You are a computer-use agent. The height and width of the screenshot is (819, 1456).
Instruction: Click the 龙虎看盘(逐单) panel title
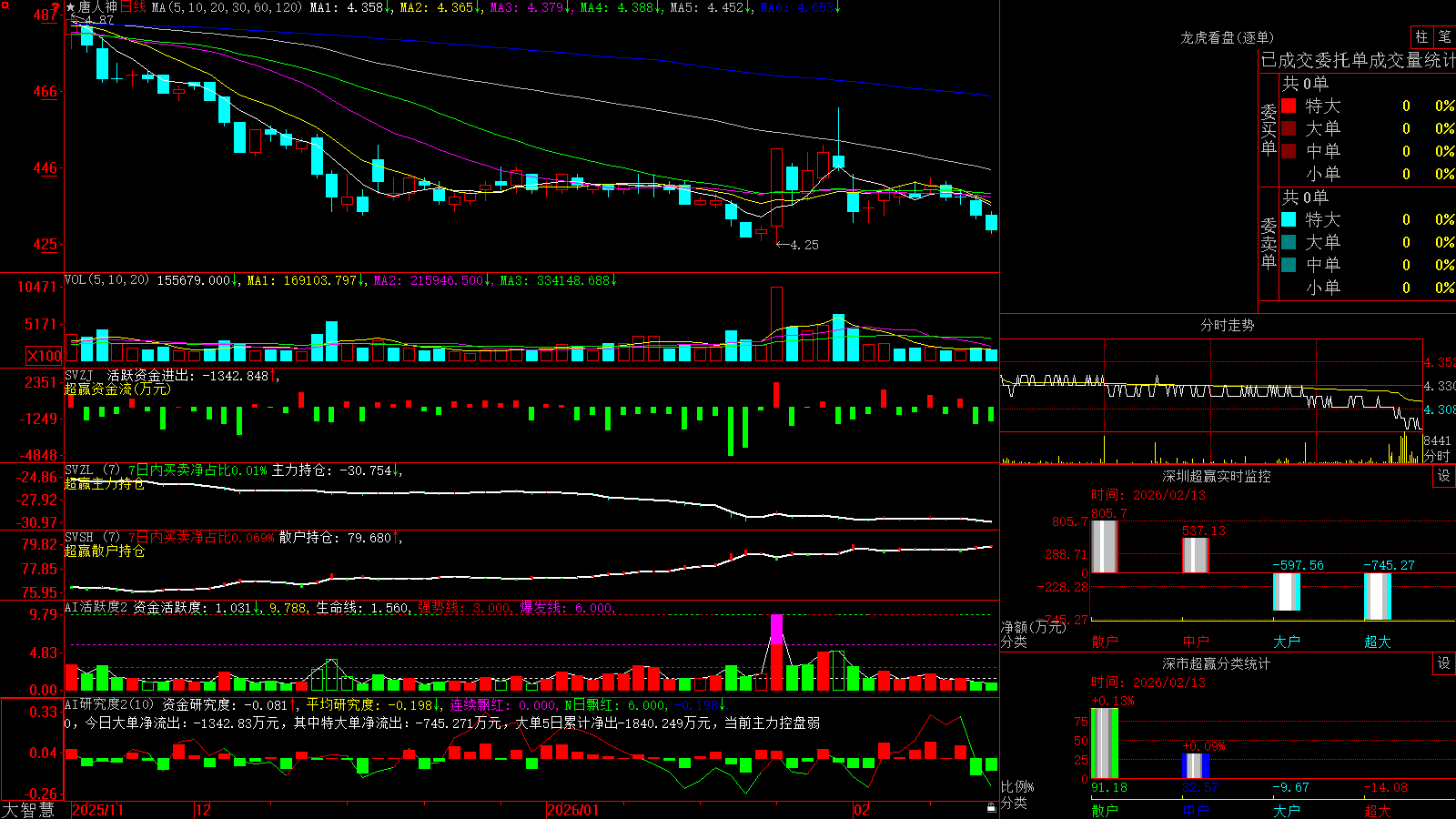pos(1227,37)
